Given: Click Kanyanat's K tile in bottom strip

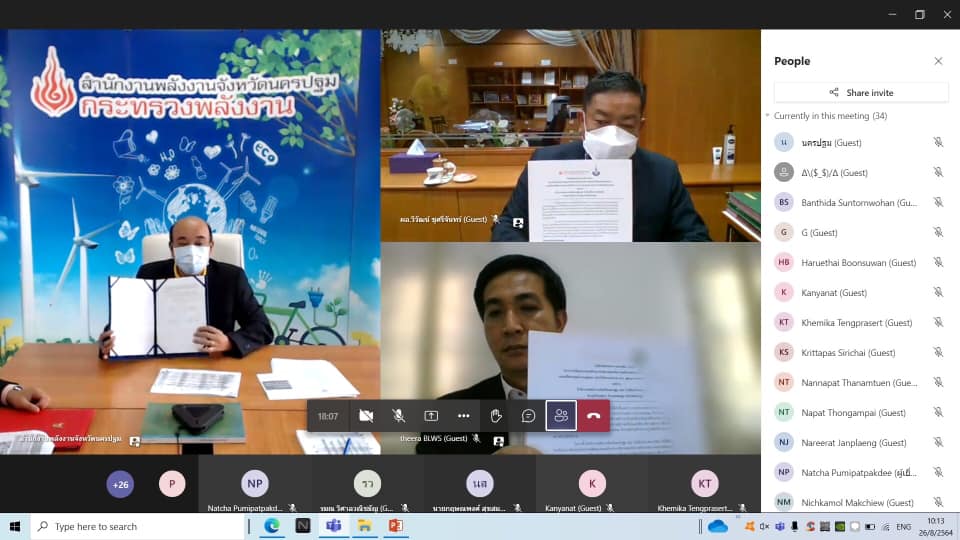Looking at the screenshot, I should (592, 484).
